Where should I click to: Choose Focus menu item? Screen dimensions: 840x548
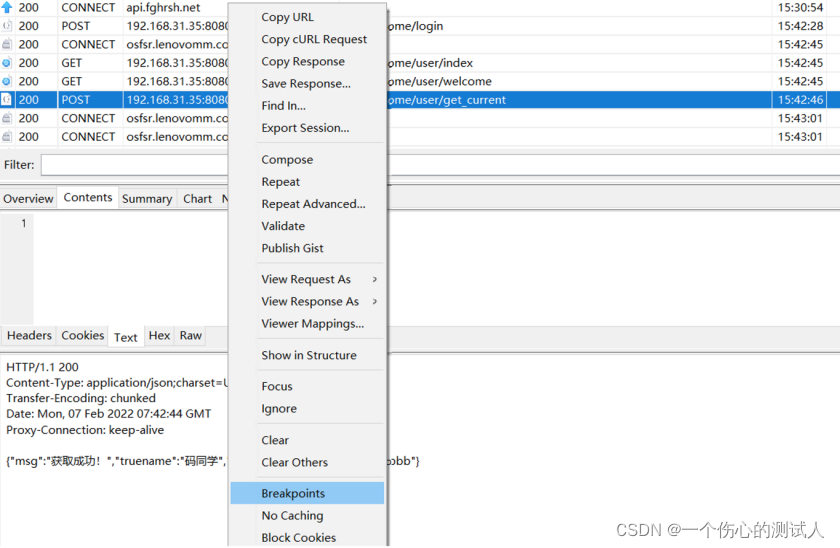277,386
